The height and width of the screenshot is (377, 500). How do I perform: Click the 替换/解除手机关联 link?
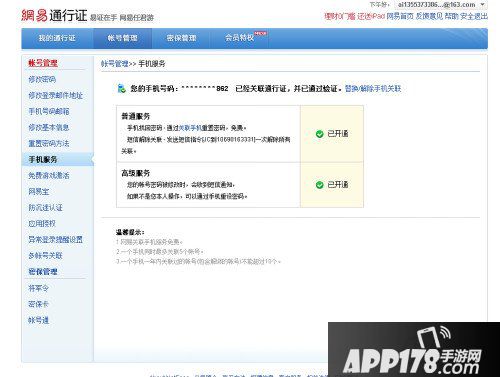click(x=373, y=89)
